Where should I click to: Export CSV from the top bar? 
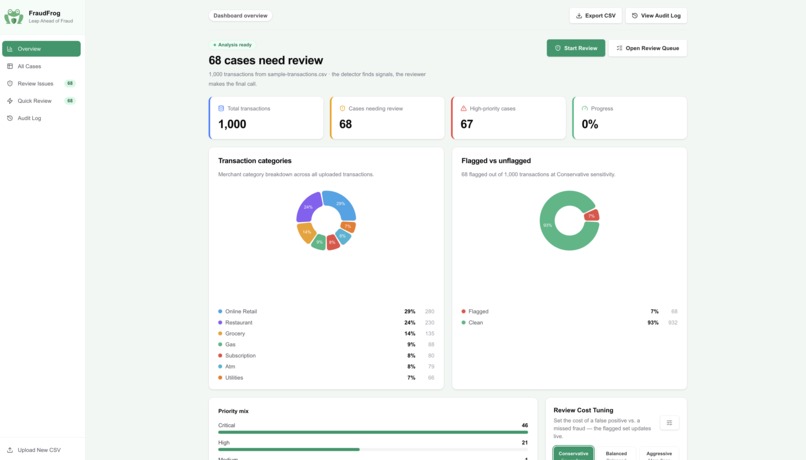596,15
